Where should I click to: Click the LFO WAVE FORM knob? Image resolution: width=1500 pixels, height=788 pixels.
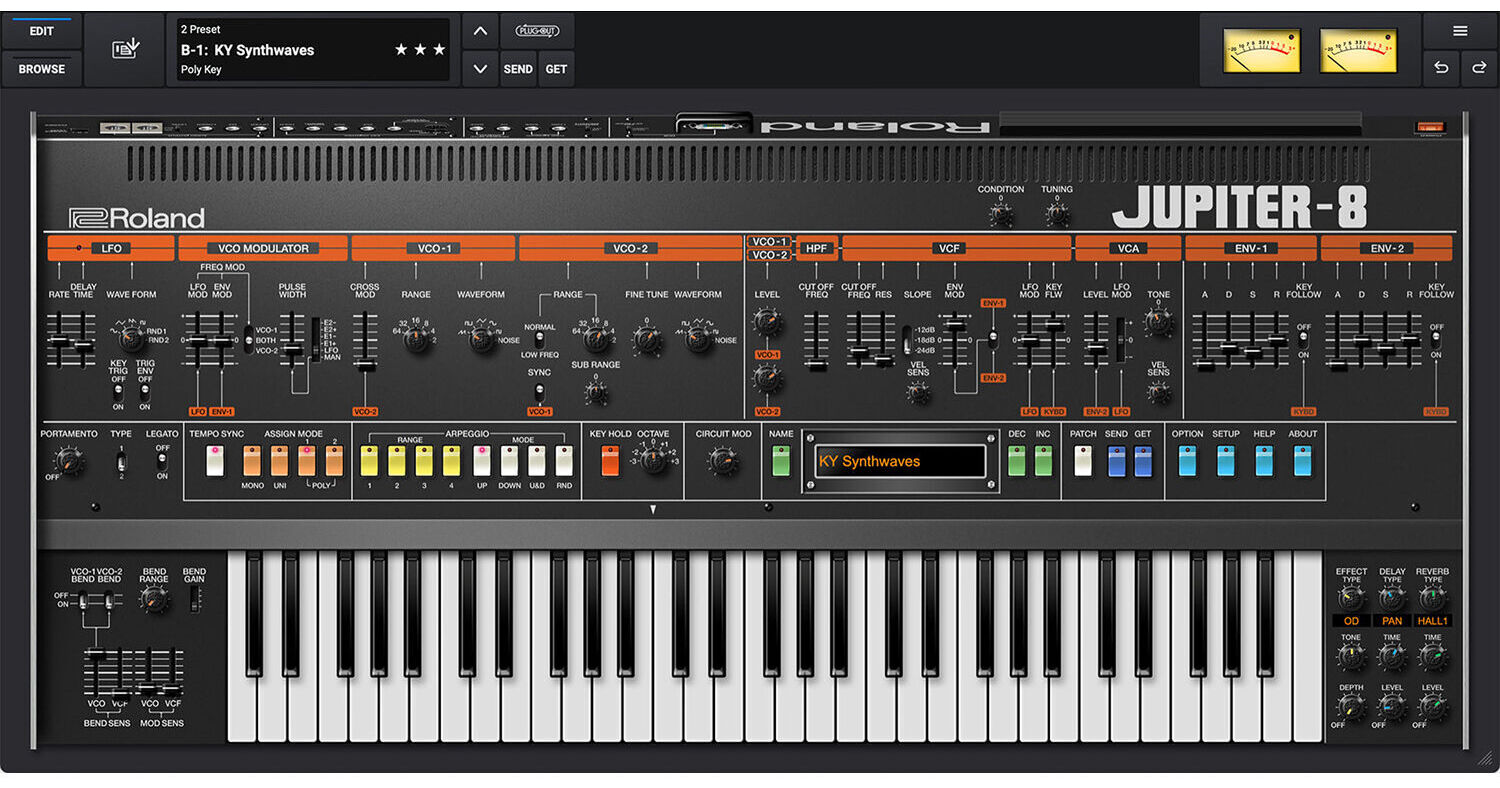point(130,338)
